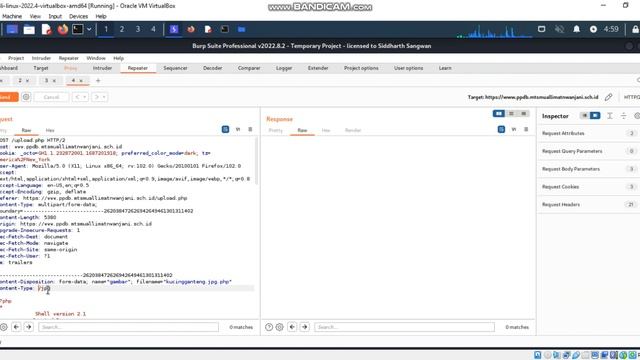Toggle non-printable characters in the response
This screenshot has width=640, height=360.
click(x=514, y=129)
